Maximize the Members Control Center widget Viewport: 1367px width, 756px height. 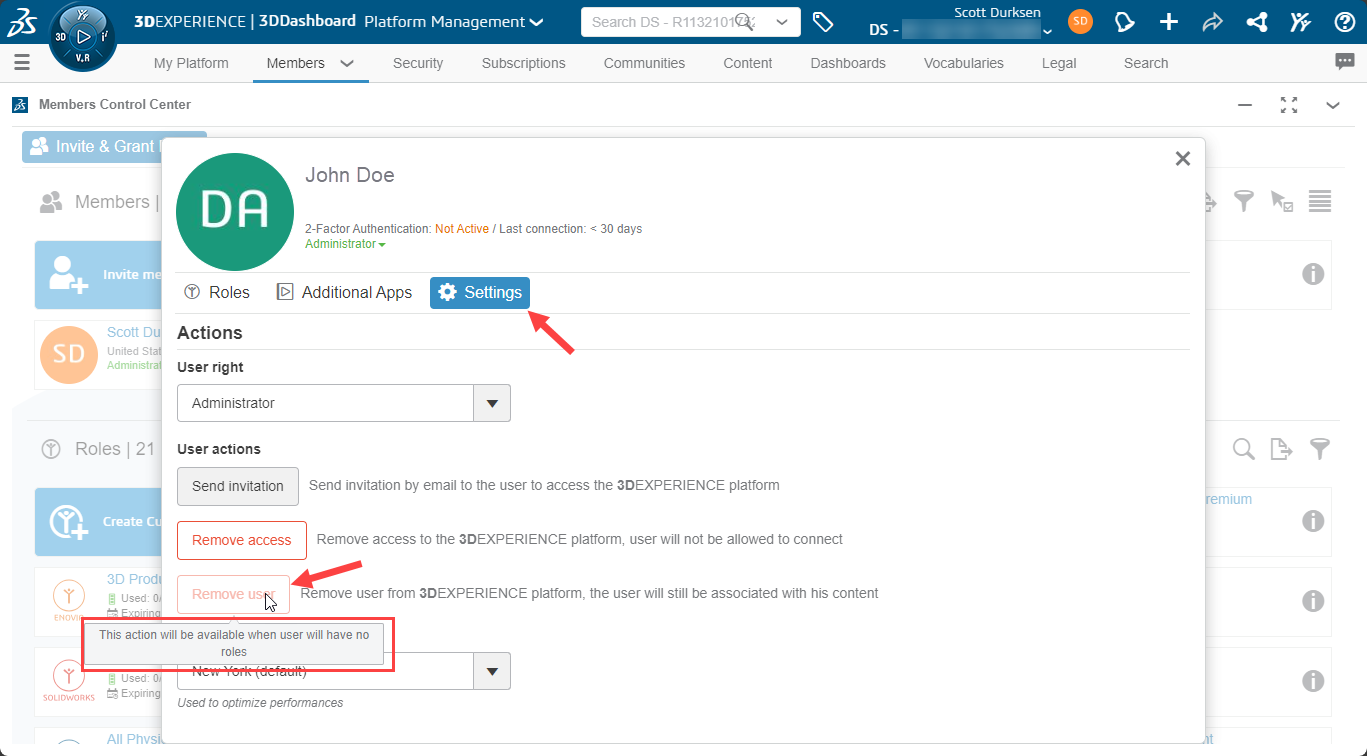pos(1289,105)
